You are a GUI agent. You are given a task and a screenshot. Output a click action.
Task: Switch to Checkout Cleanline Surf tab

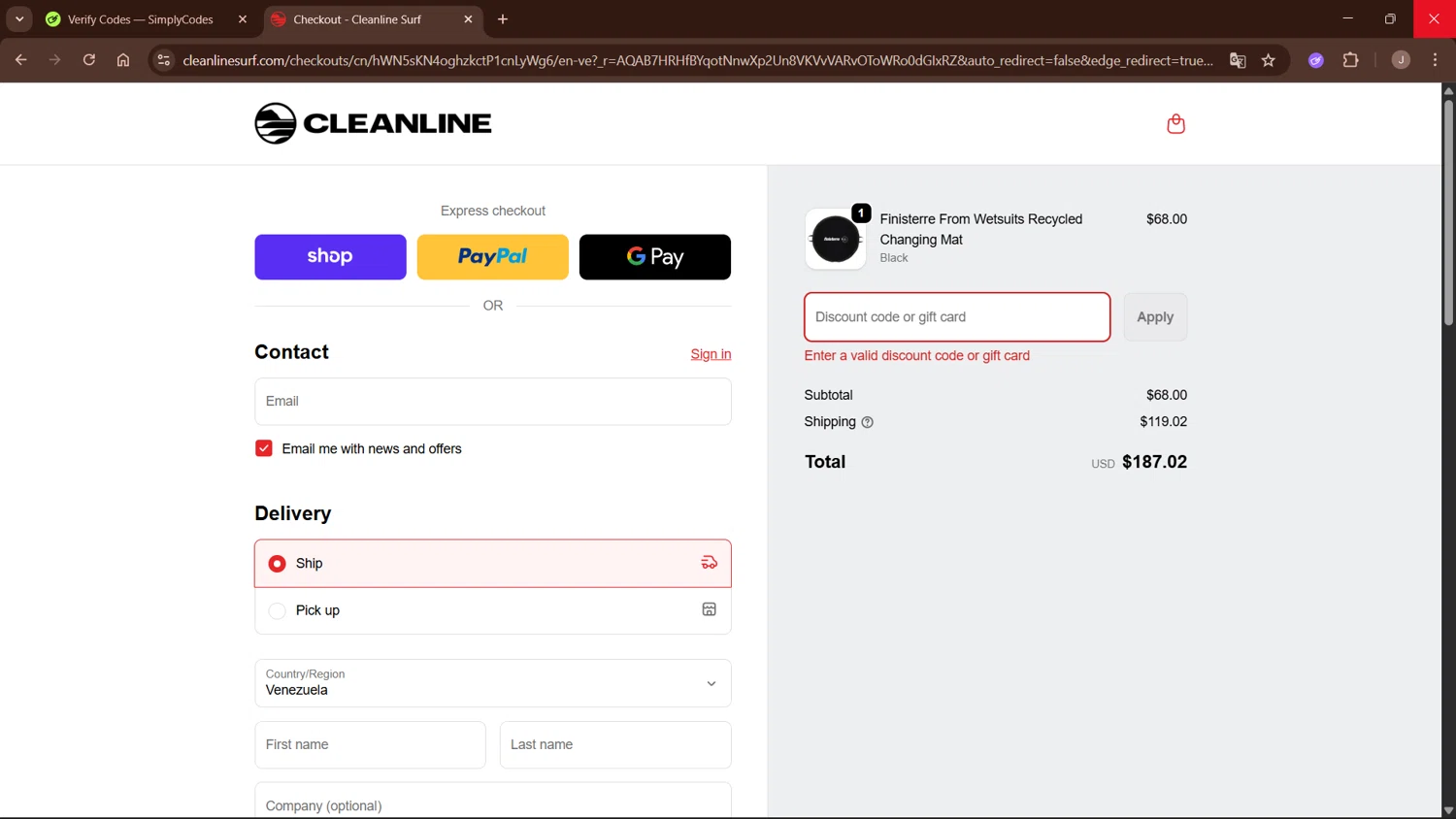(373, 19)
